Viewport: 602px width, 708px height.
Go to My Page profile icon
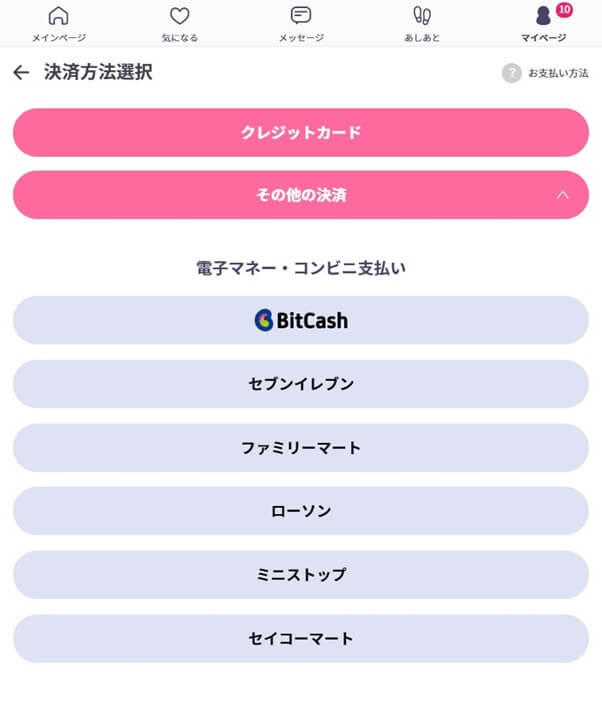(543, 17)
